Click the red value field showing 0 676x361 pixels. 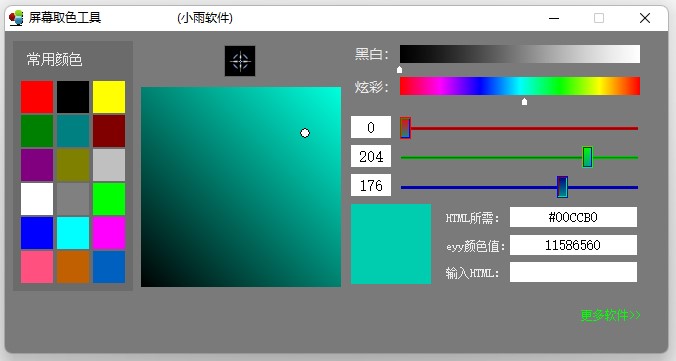pyautogui.click(x=371, y=127)
